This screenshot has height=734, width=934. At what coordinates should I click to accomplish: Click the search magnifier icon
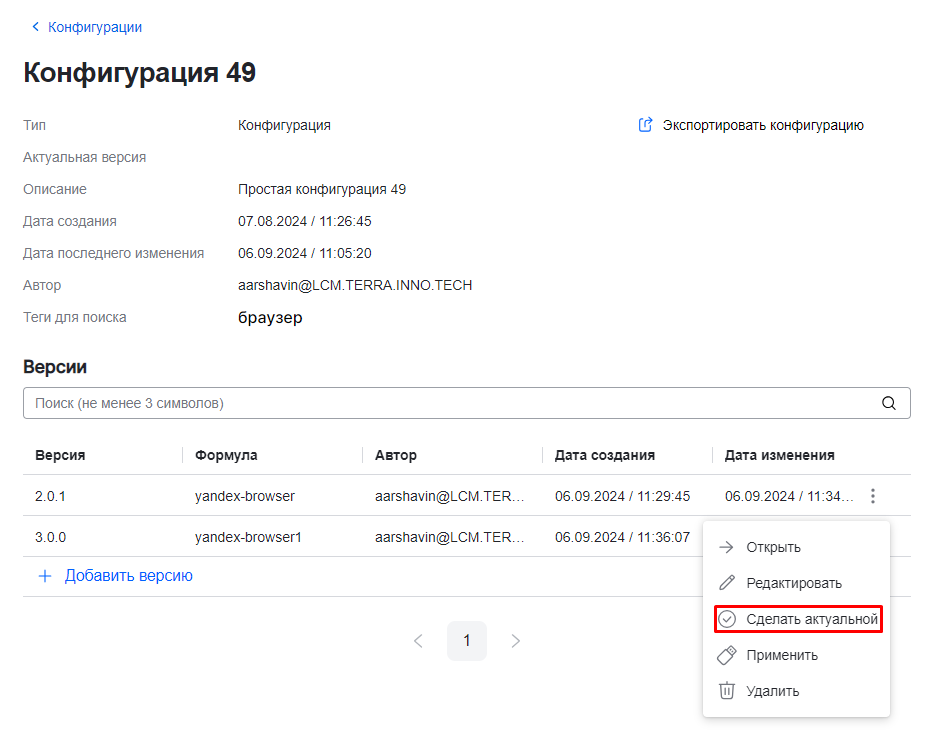point(888,404)
